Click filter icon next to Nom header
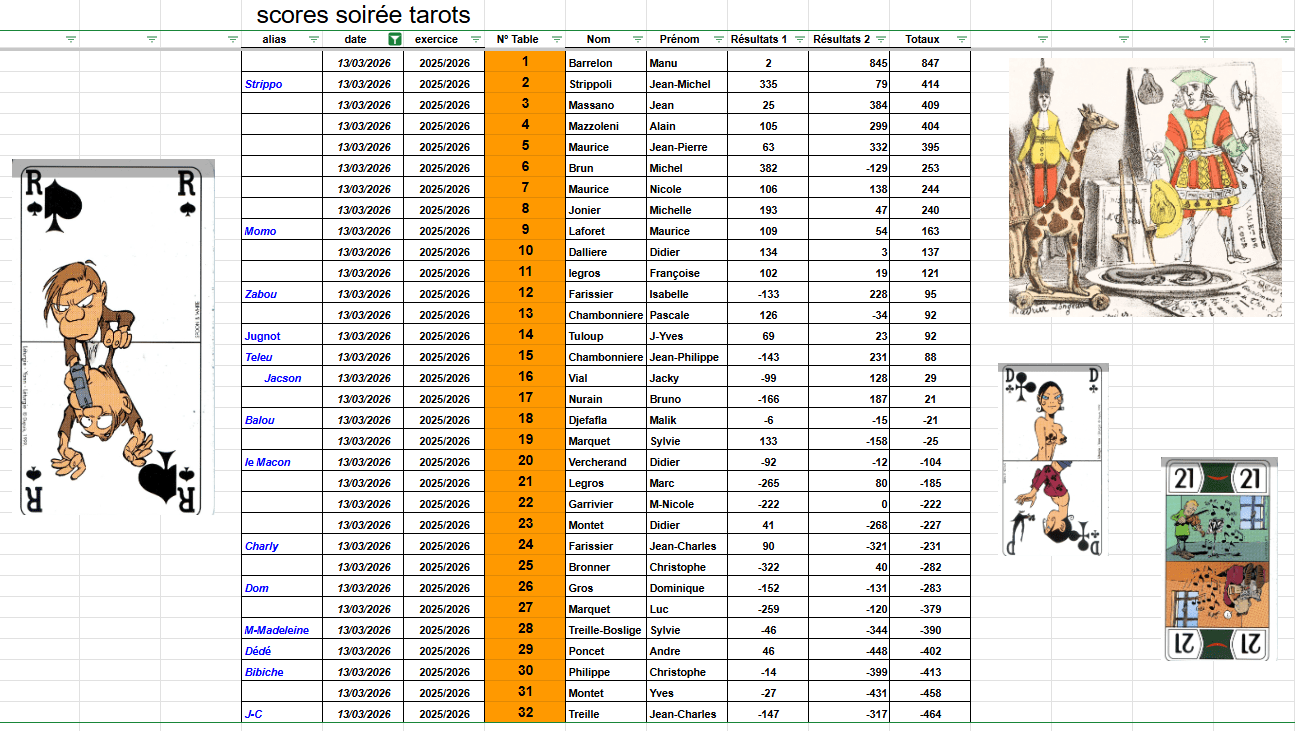 click(x=637, y=40)
